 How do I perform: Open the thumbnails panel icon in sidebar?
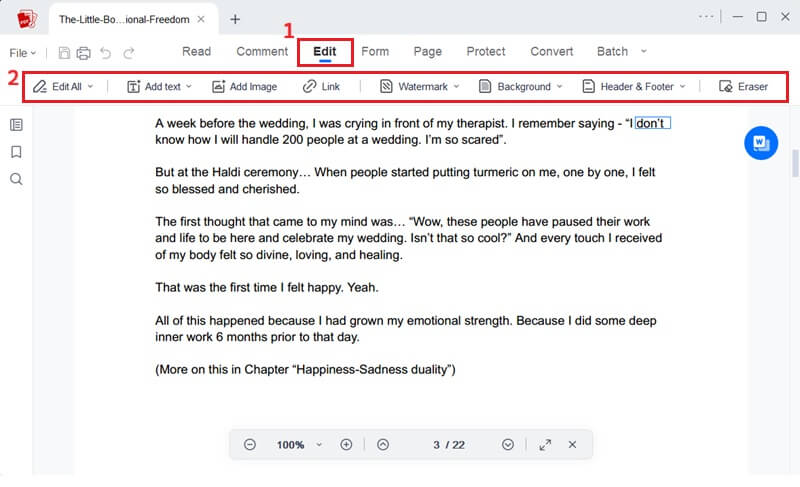coord(16,125)
